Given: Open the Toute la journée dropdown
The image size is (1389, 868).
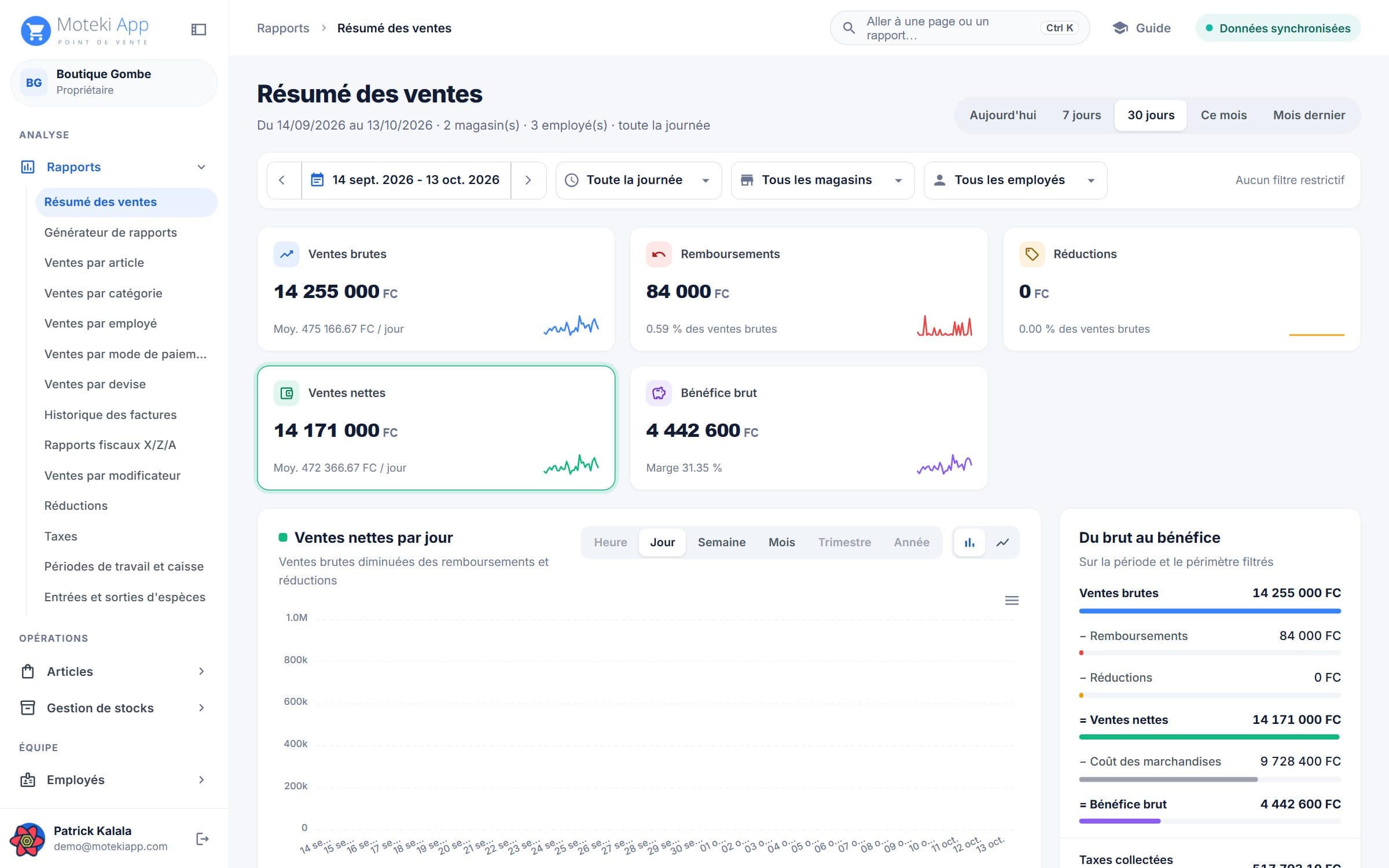Looking at the screenshot, I should (638, 180).
